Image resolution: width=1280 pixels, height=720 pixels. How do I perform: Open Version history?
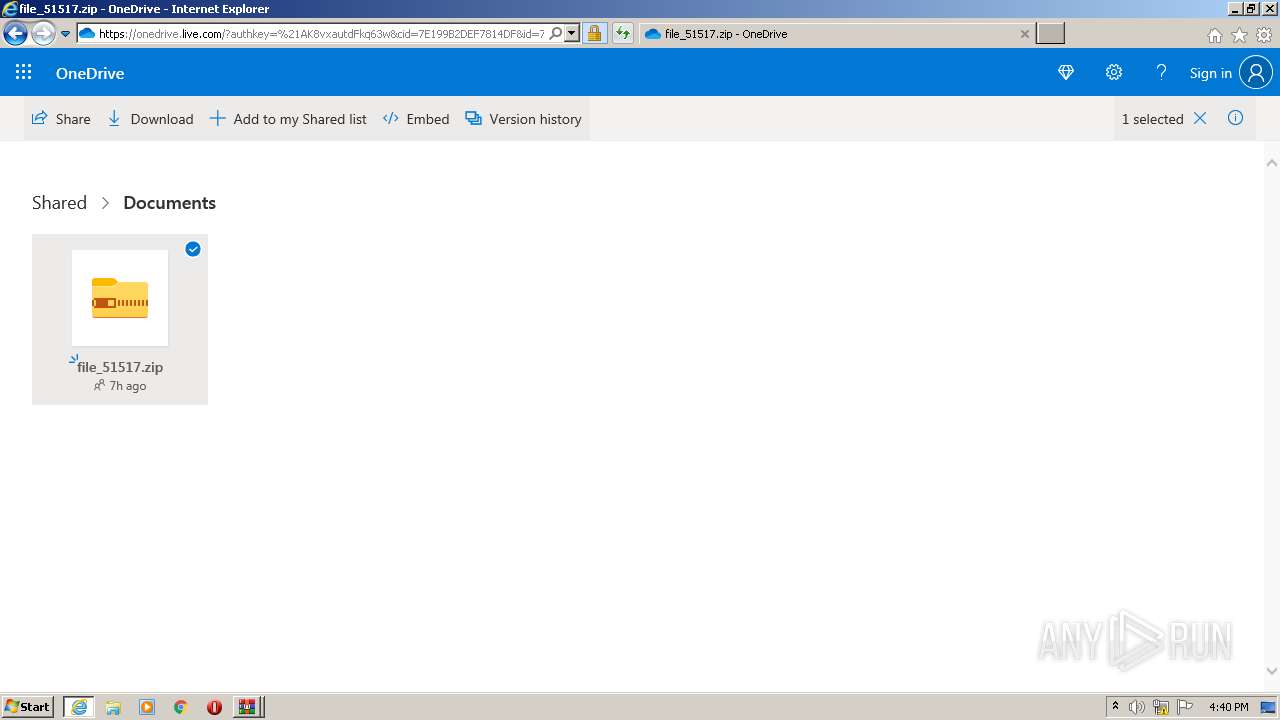(x=524, y=119)
